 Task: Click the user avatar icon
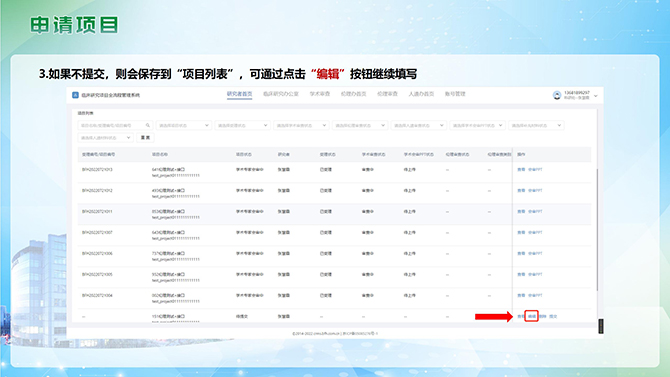click(556, 95)
